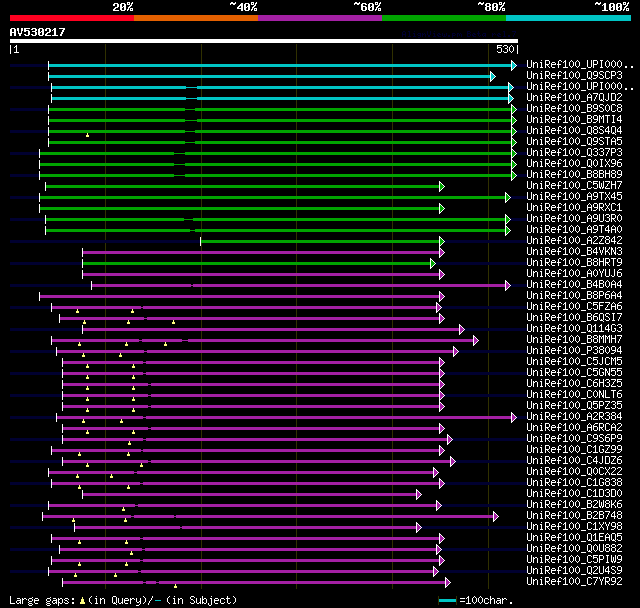Click the green arrowhead on the A2Z842 alignment

pyautogui.click(x=442, y=242)
